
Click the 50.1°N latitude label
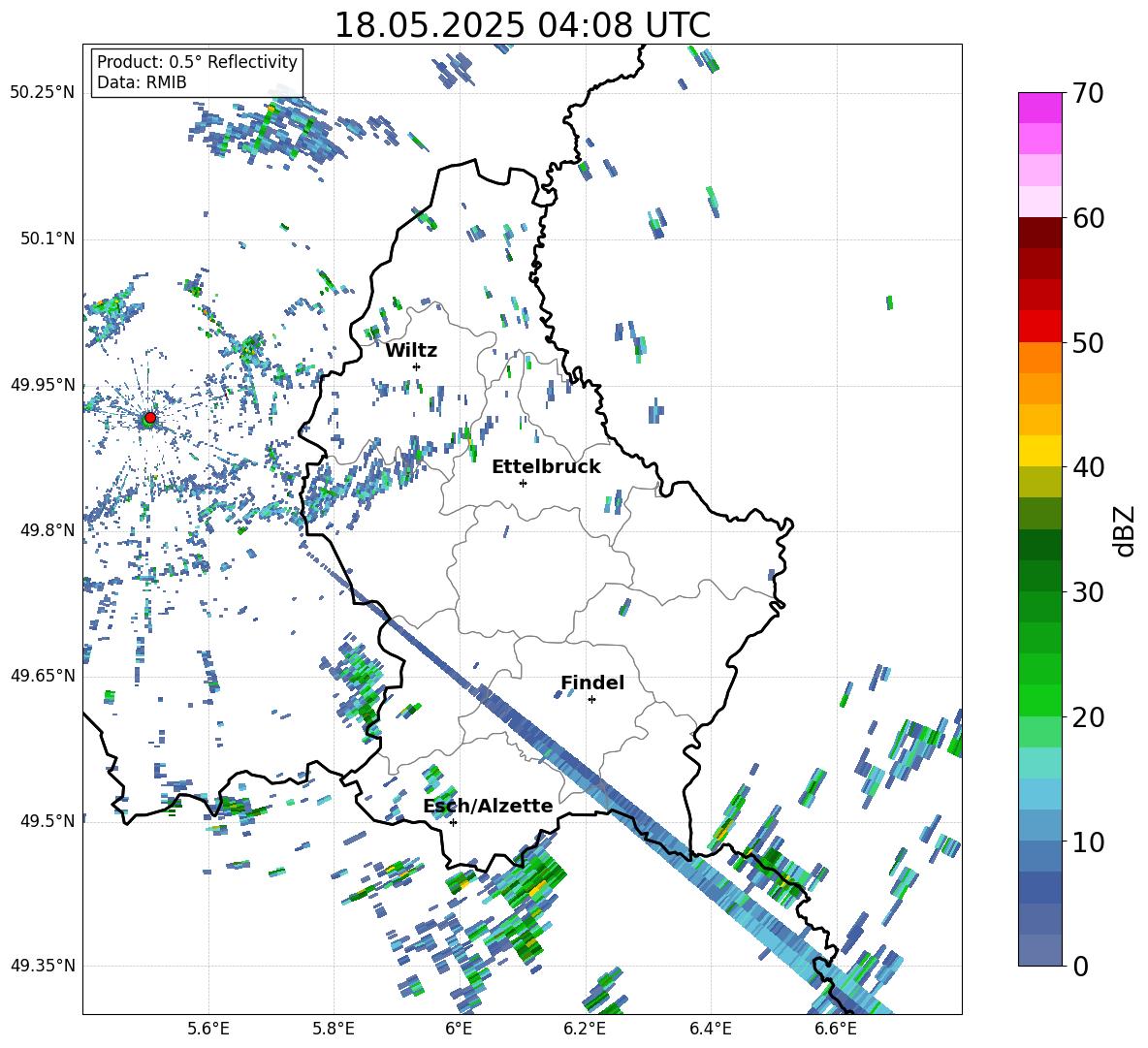pyautogui.click(x=48, y=238)
